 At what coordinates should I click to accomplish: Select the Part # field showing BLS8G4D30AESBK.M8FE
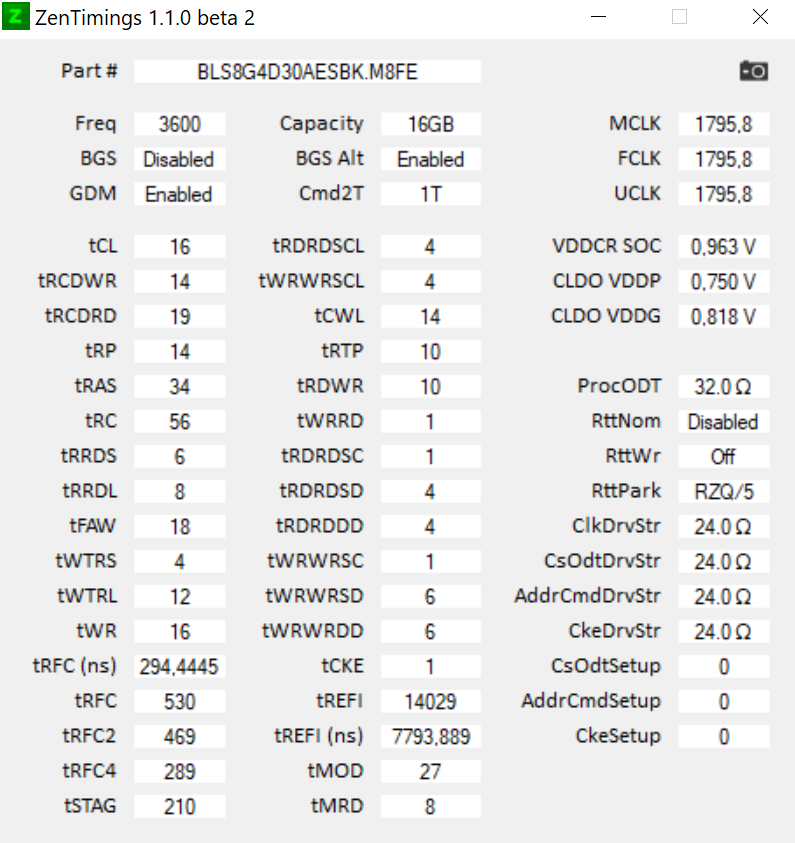tap(310, 71)
